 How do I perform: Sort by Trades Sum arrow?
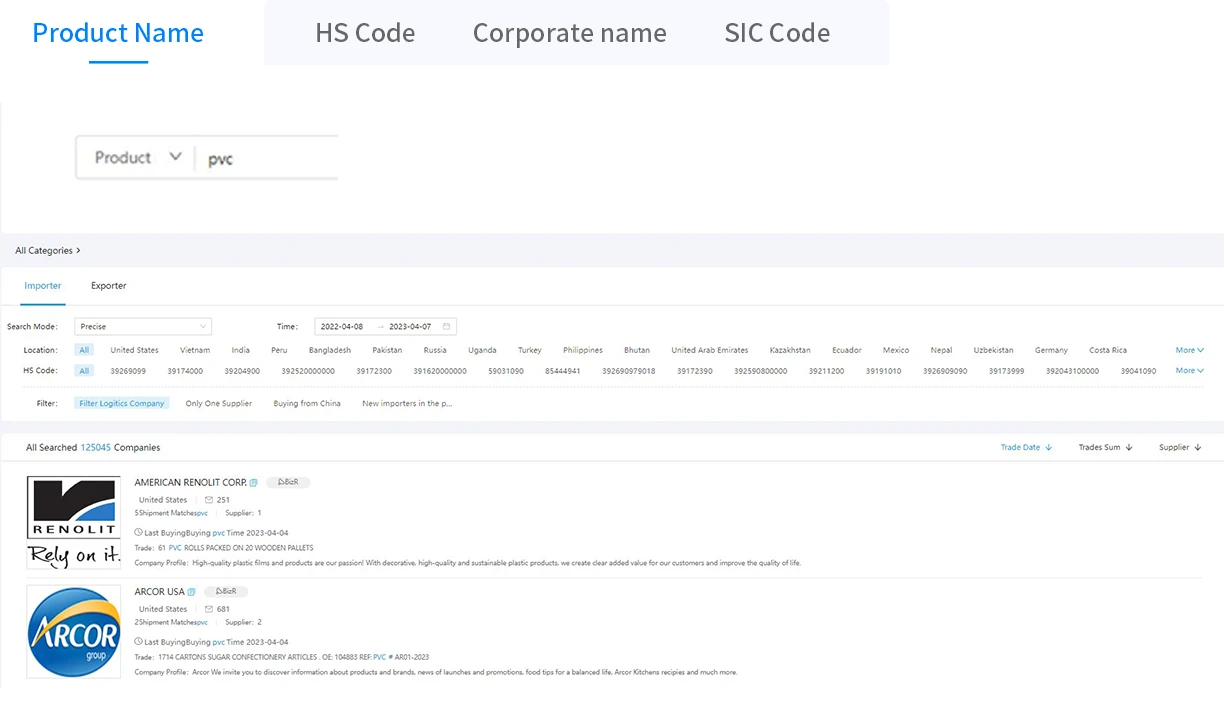coord(1129,448)
